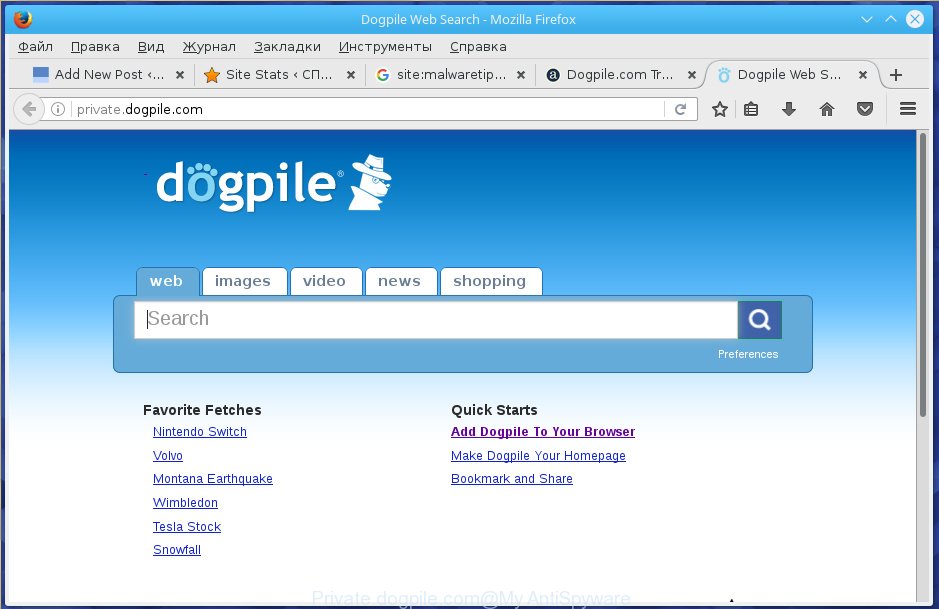This screenshot has width=939, height=609.
Task: Select the web search tab
Action: [x=166, y=281]
